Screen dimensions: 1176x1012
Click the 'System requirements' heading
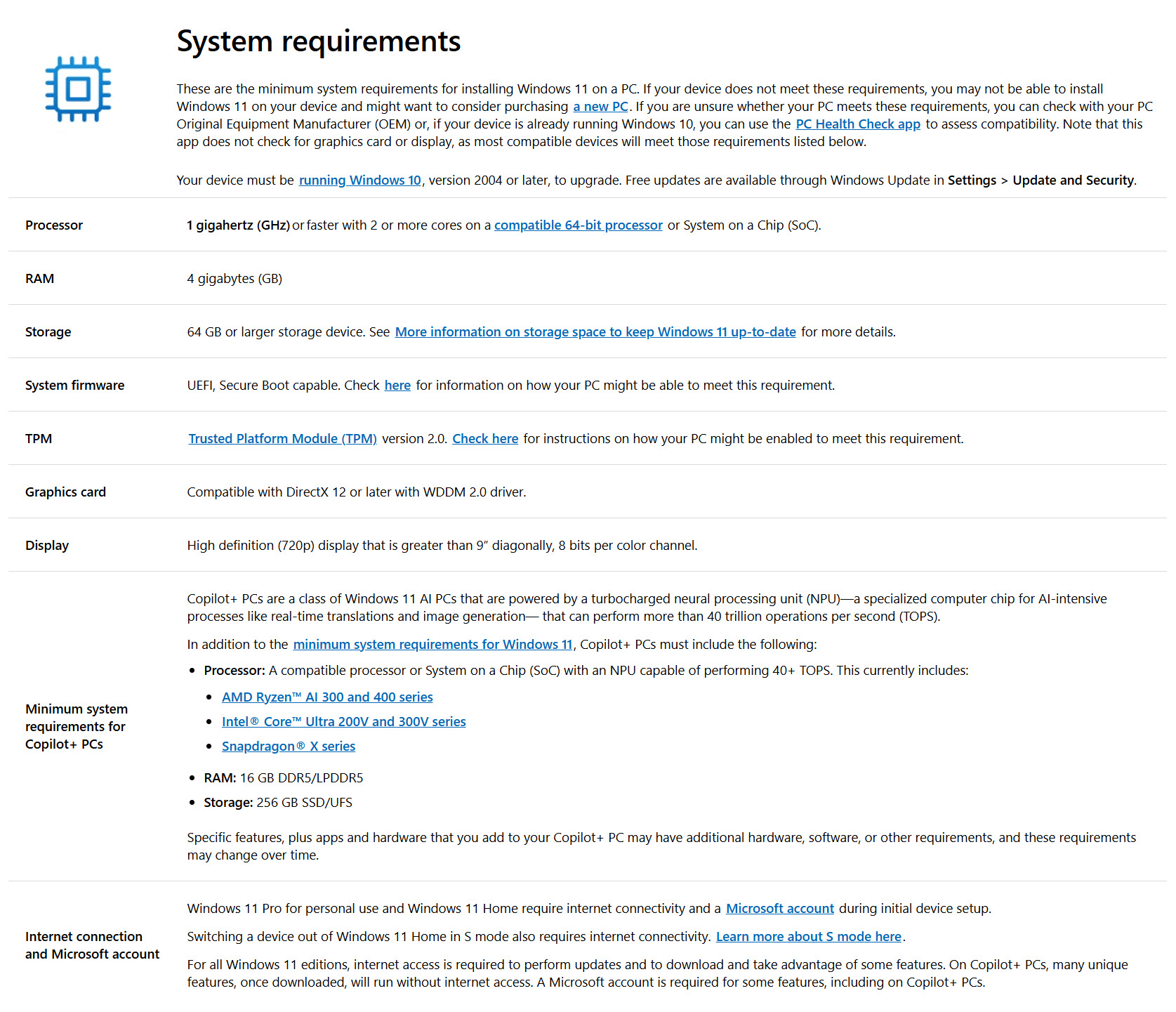click(318, 41)
